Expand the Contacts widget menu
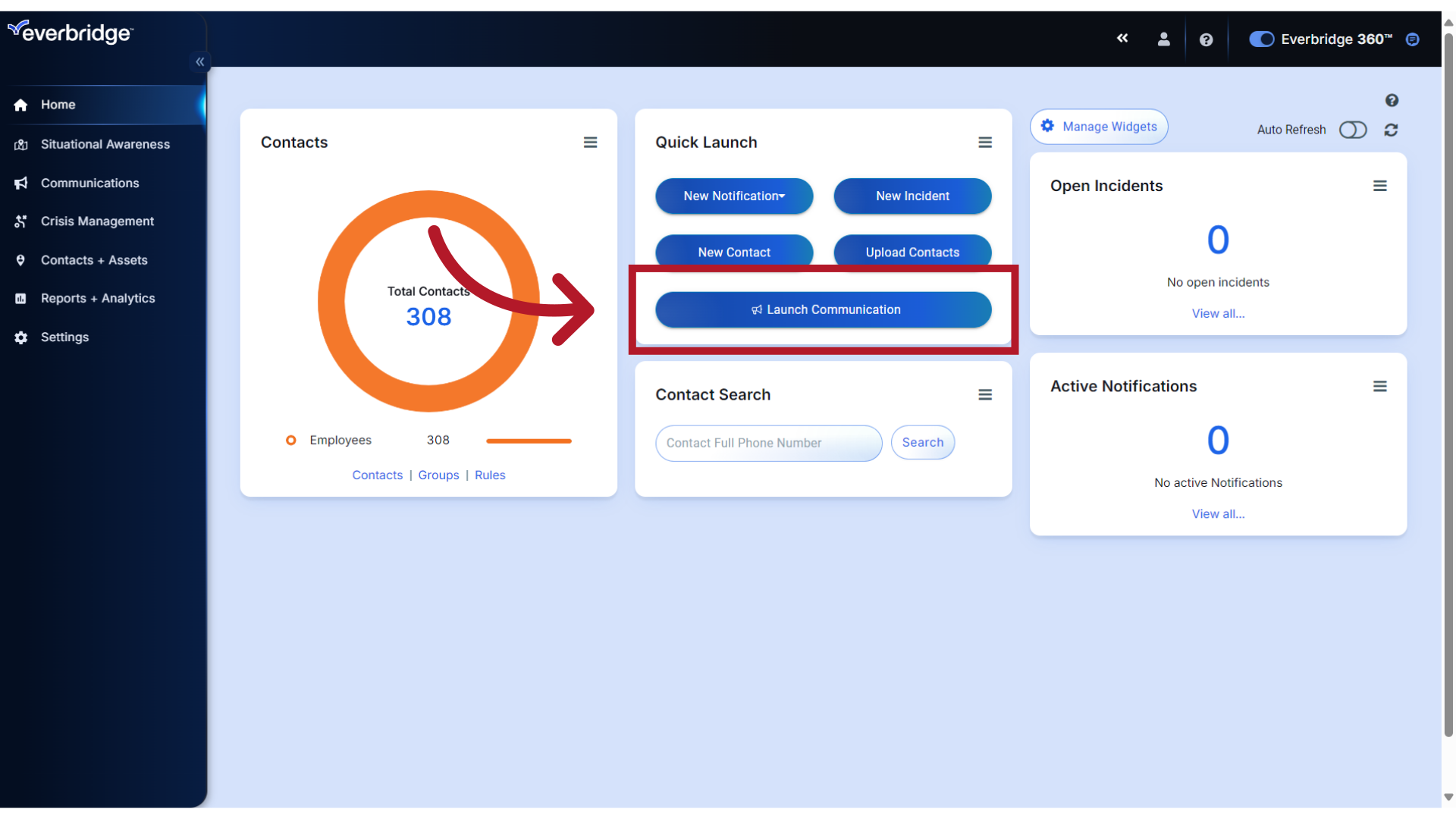Image resolution: width=1456 pixels, height=819 pixels. [590, 142]
